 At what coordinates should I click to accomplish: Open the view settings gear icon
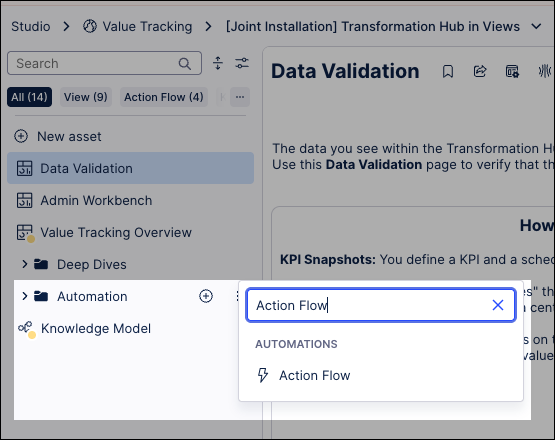[512, 72]
